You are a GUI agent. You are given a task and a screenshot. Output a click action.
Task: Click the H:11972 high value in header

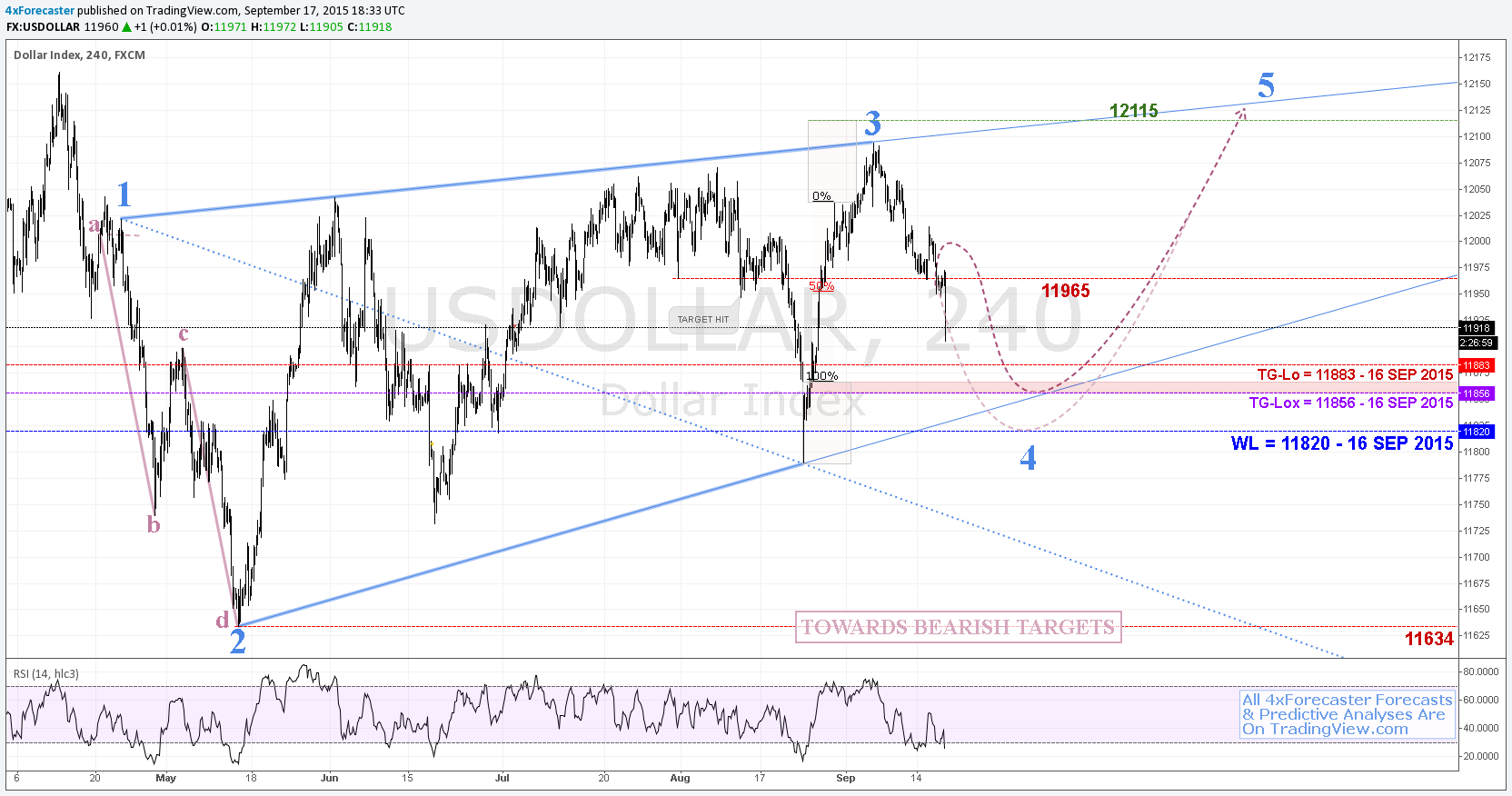(274, 27)
